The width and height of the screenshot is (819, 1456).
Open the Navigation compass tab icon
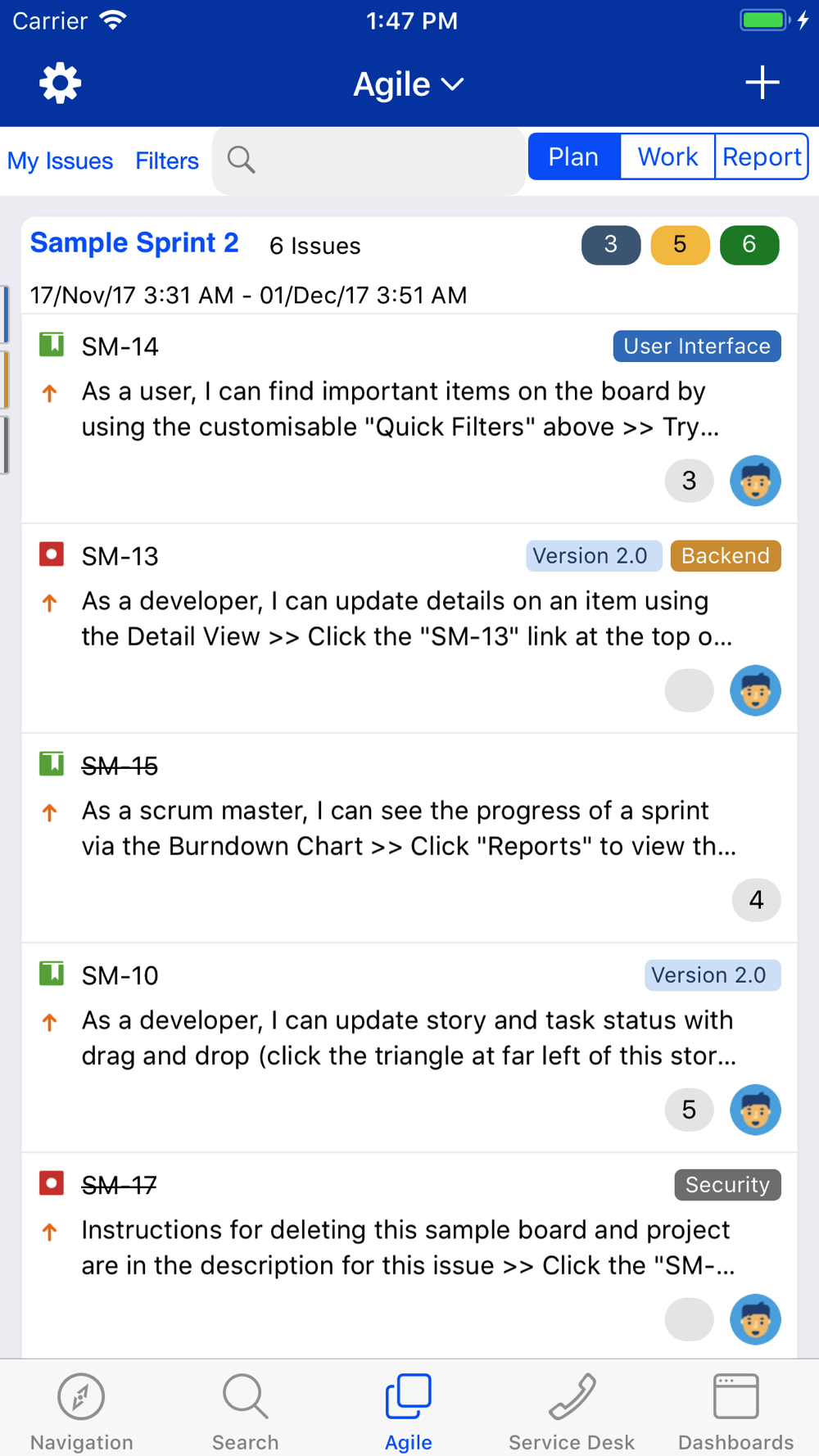[x=81, y=1396]
